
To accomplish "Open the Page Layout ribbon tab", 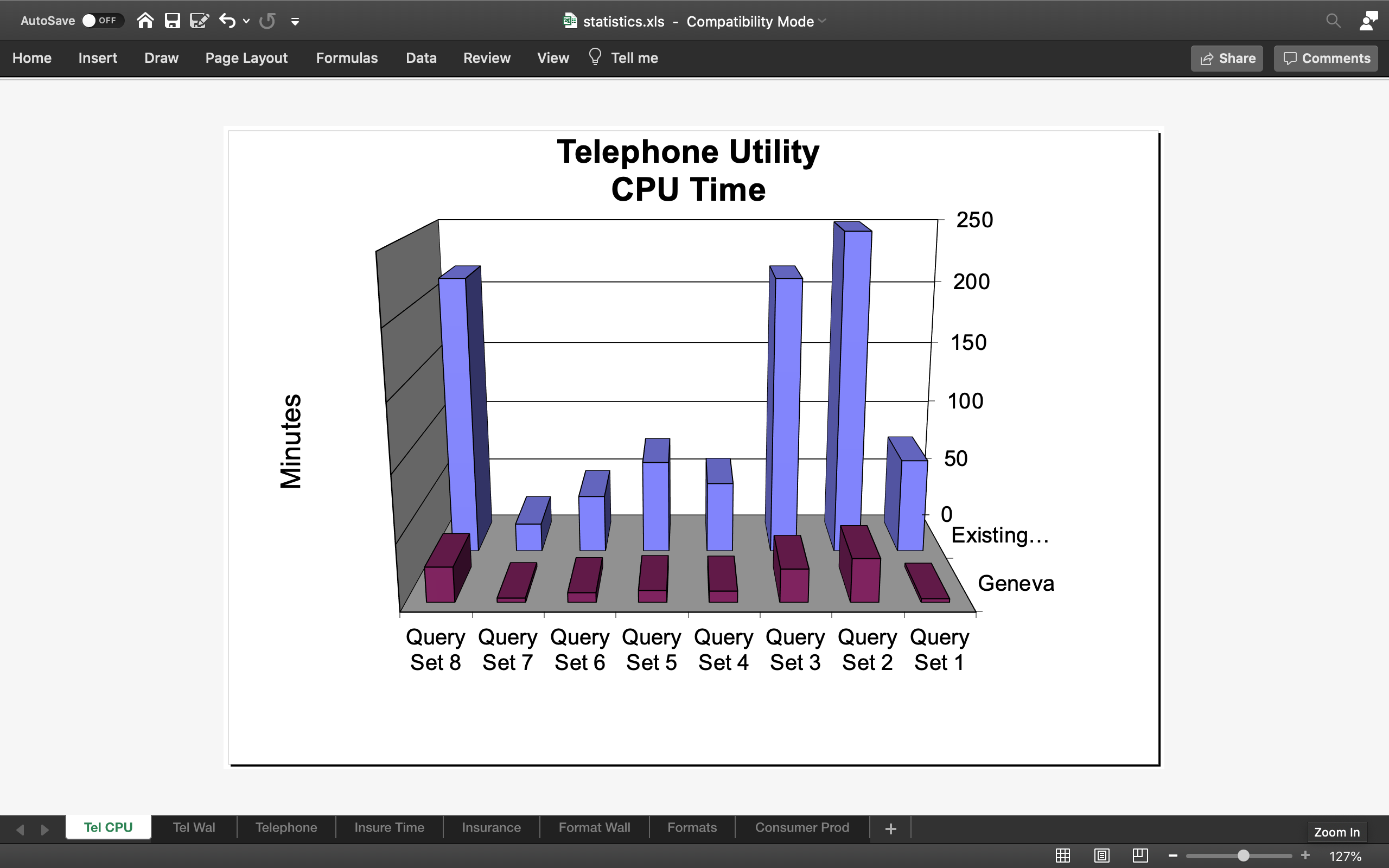I will (x=246, y=58).
